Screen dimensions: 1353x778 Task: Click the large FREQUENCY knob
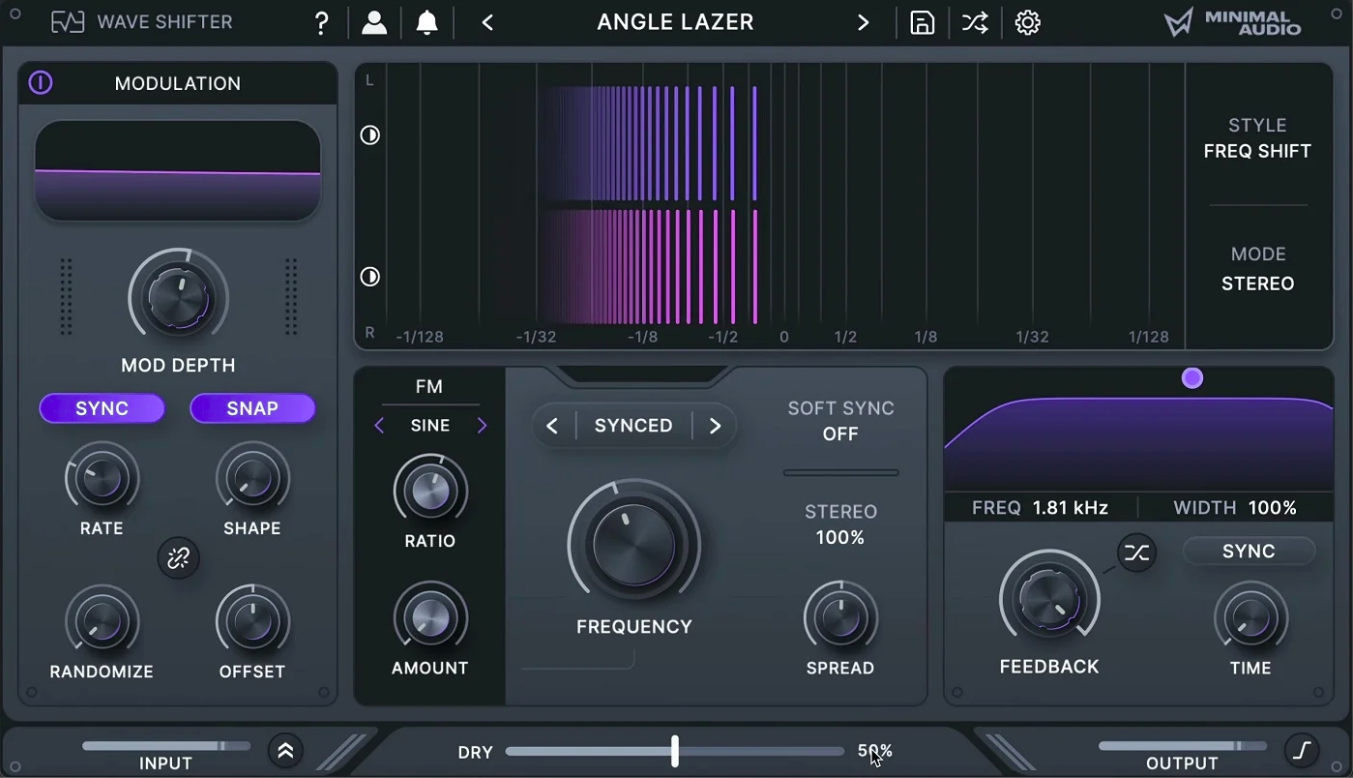(x=634, y=545)
